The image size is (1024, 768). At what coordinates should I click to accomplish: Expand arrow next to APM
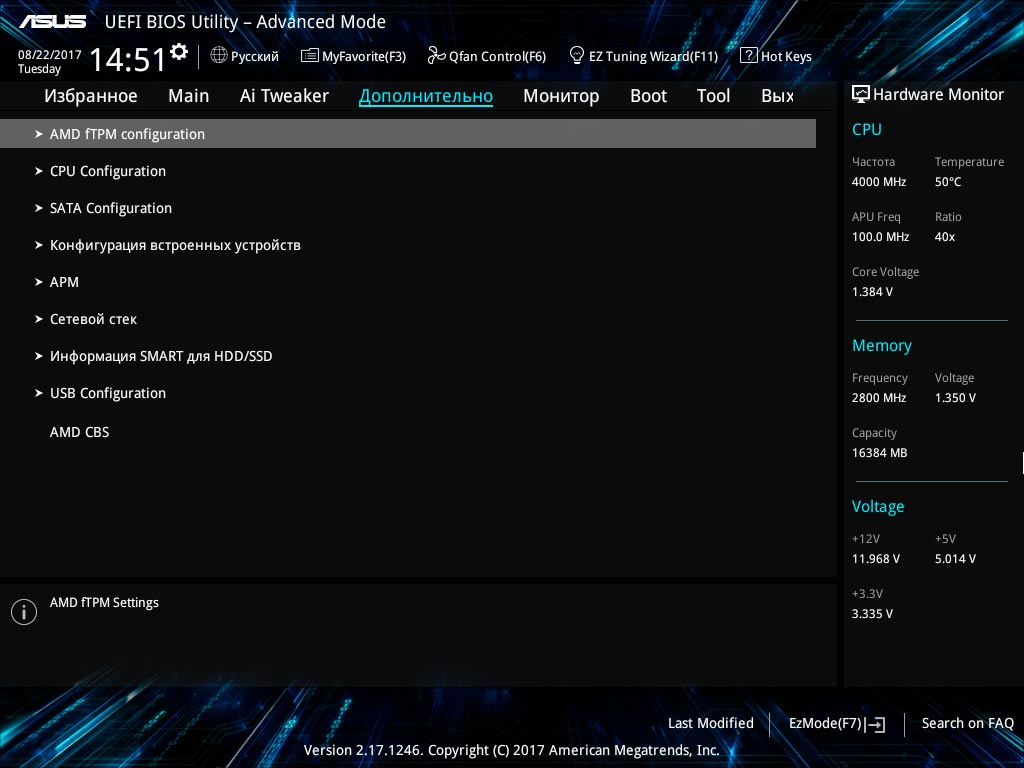(x=39, y=282)
